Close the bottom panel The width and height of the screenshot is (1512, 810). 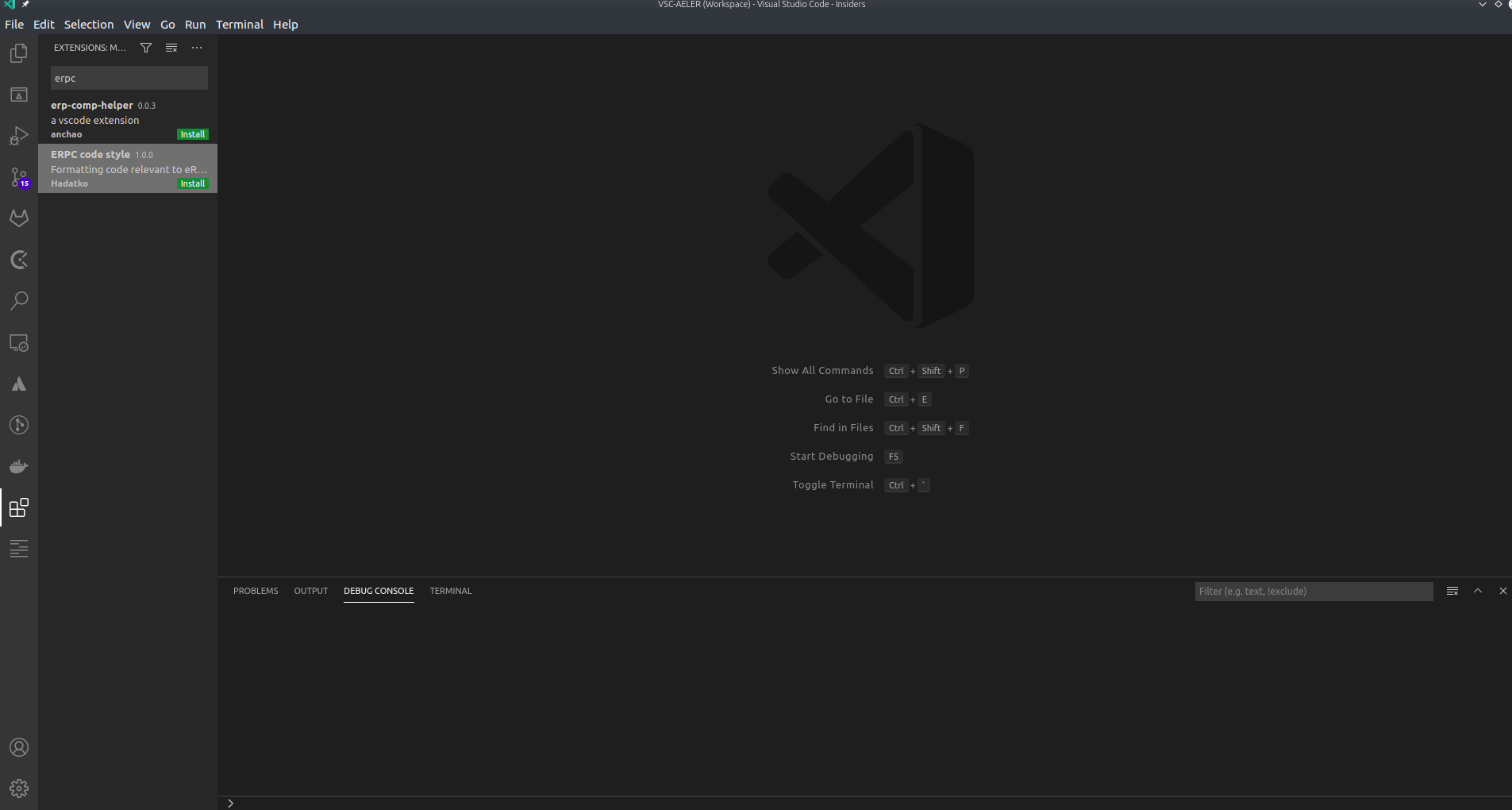[1502, 591]
